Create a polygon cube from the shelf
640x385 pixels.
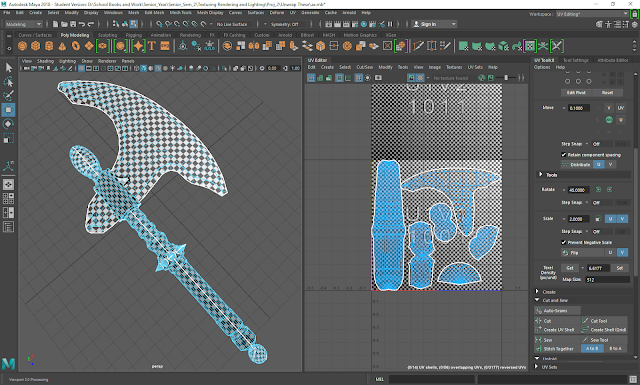coord(36,46)
